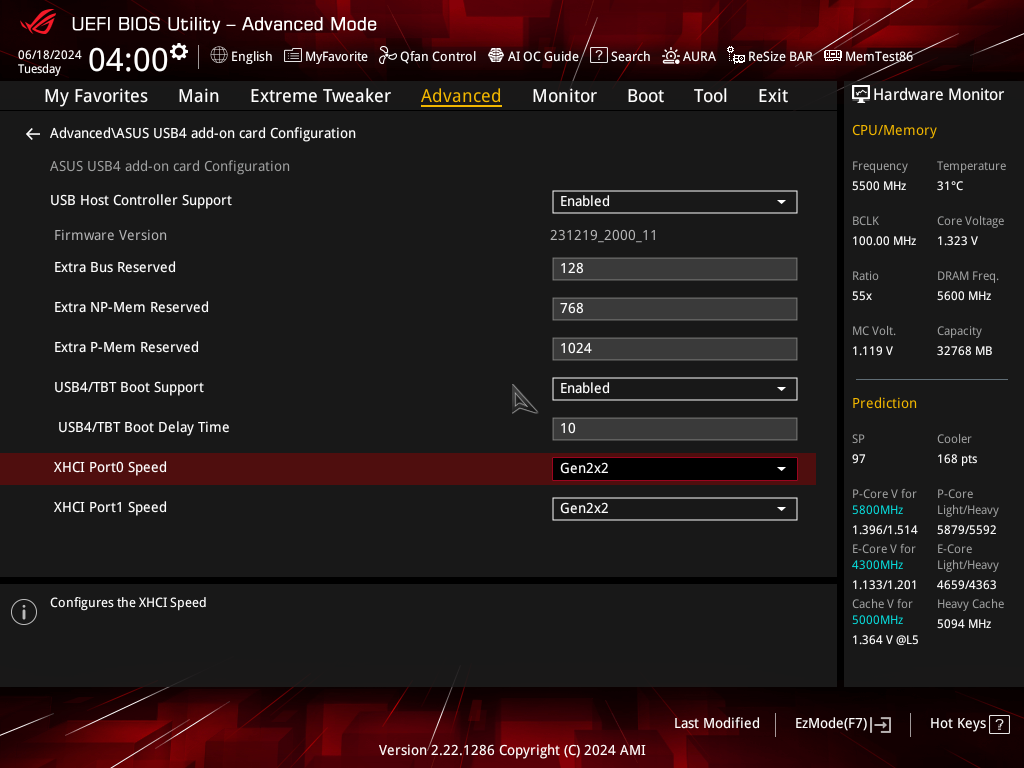
Task: Click the Hardware Monitor panel icon
Action: [861, 94]
